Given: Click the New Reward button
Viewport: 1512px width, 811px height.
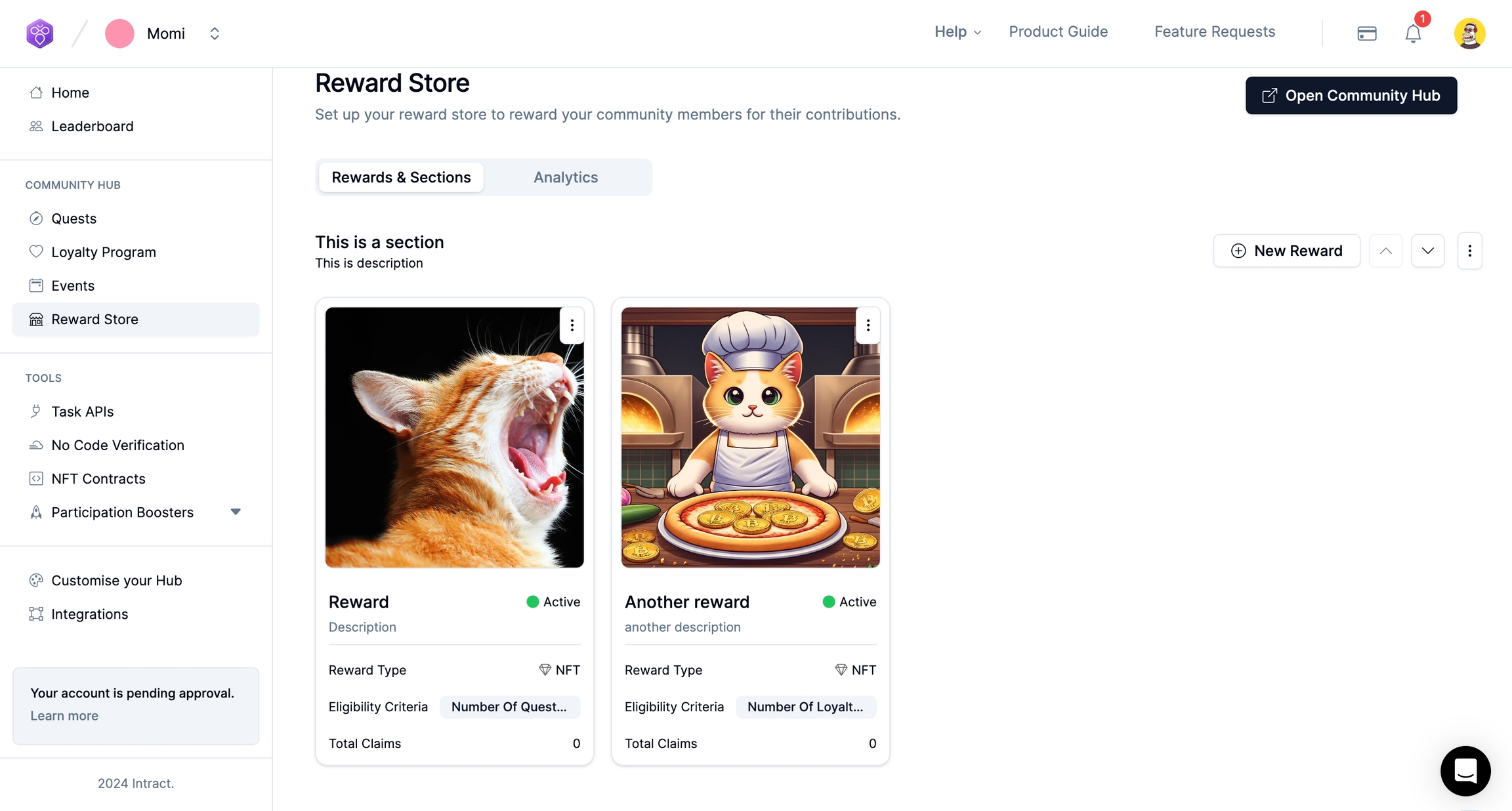Looking at the screenshot, I should click(x=1286, y=251).
